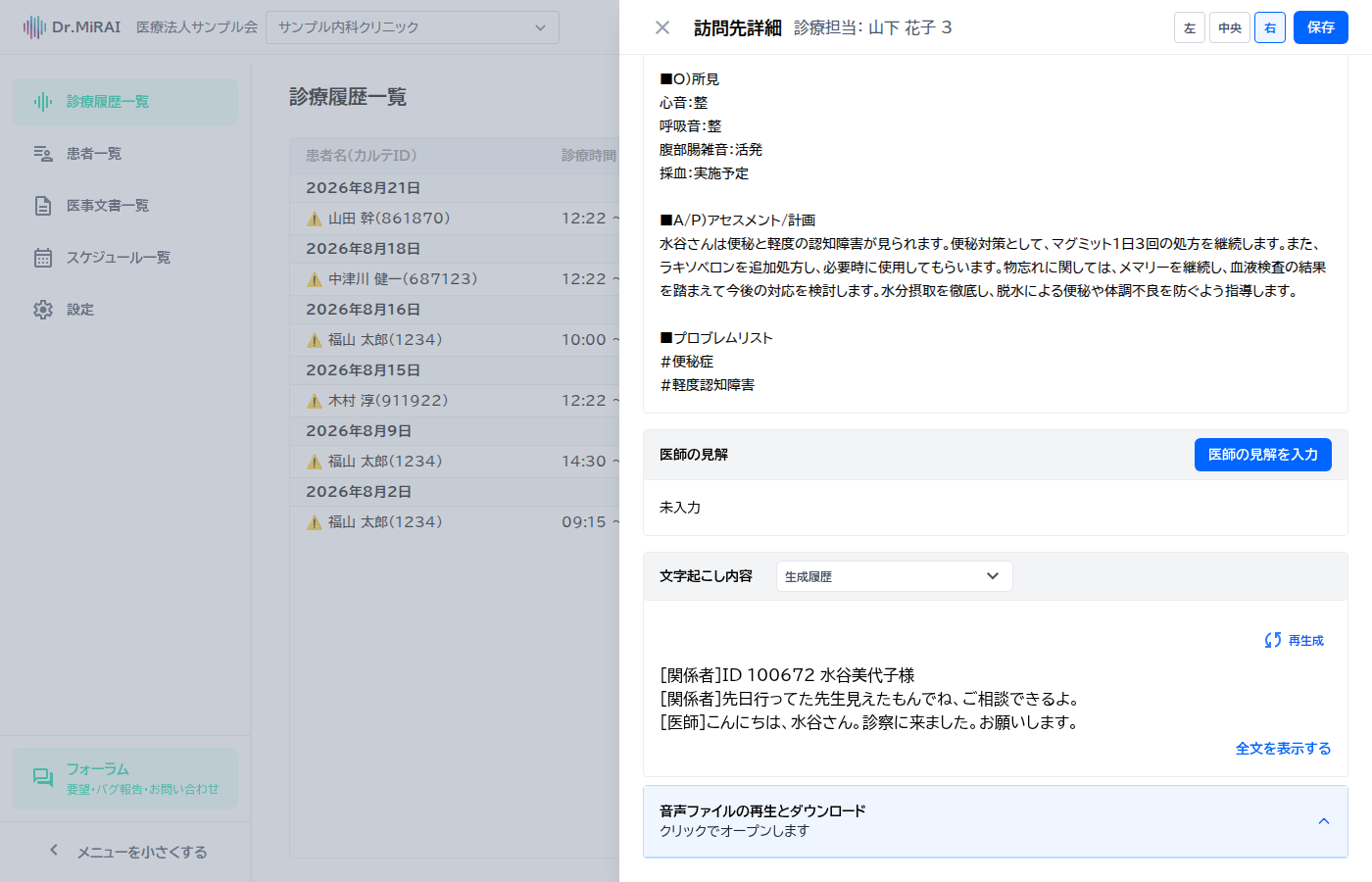Click the 診療時間 column header
Viewport: 1372px width, 882px height.
589,156
